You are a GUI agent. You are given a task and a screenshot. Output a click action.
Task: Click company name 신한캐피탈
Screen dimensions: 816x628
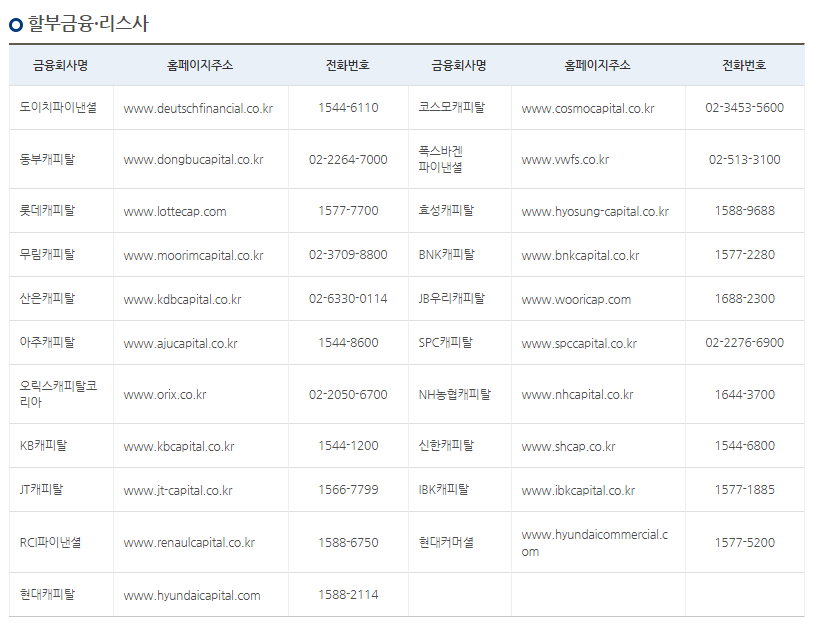[x=446, y=445]
